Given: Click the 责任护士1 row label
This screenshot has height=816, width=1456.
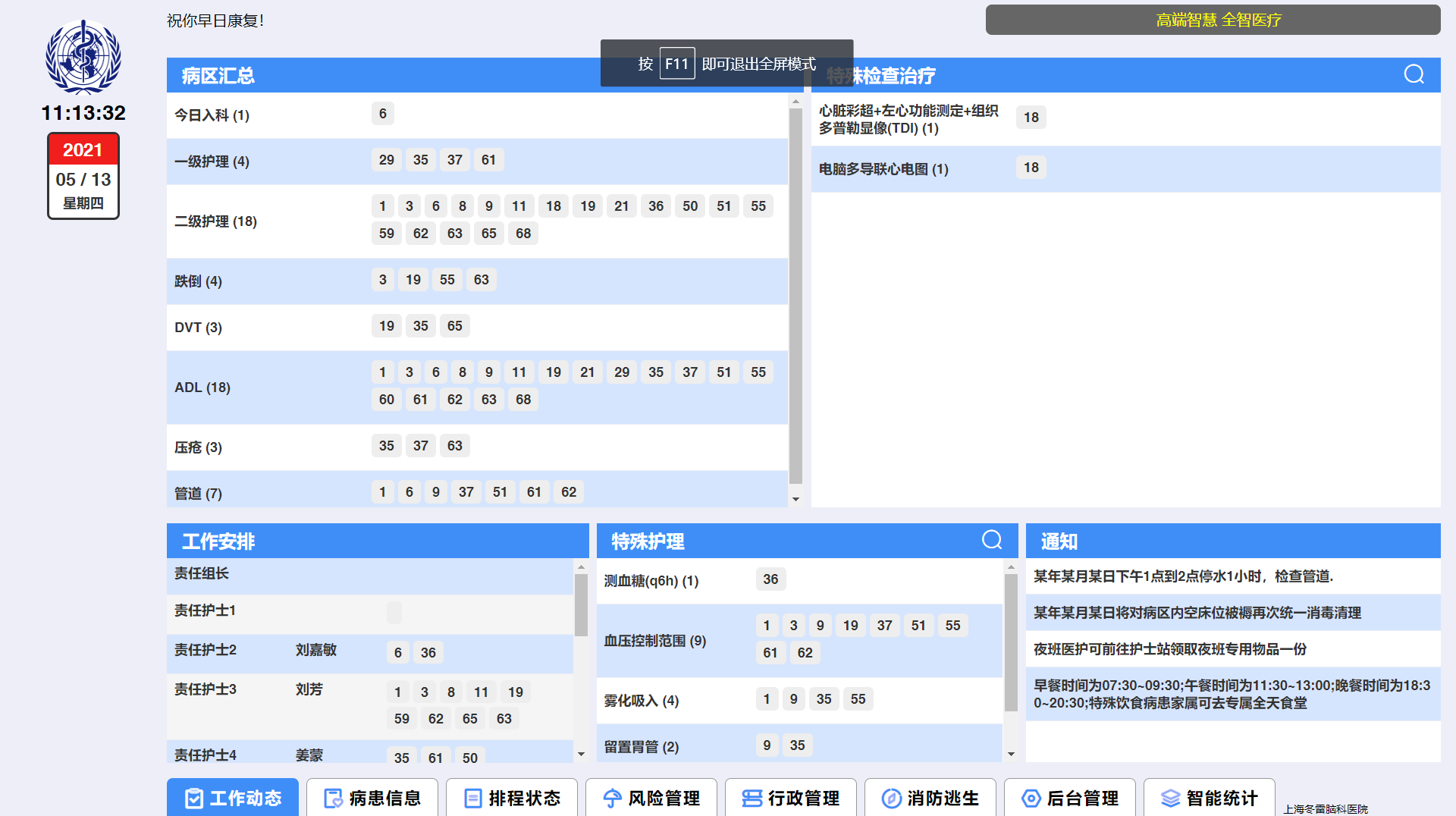Looking at the screenshot, I should (205, 610).
